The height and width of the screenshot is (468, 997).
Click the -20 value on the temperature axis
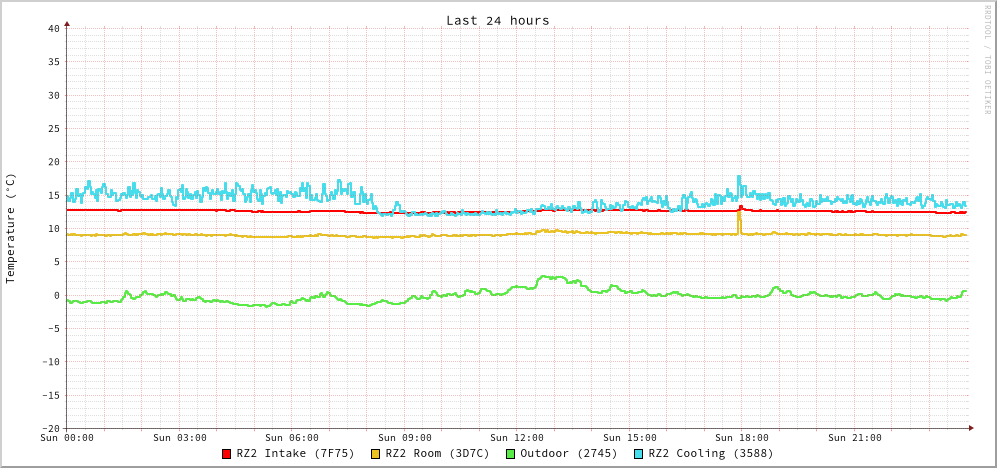pos(50,428)
